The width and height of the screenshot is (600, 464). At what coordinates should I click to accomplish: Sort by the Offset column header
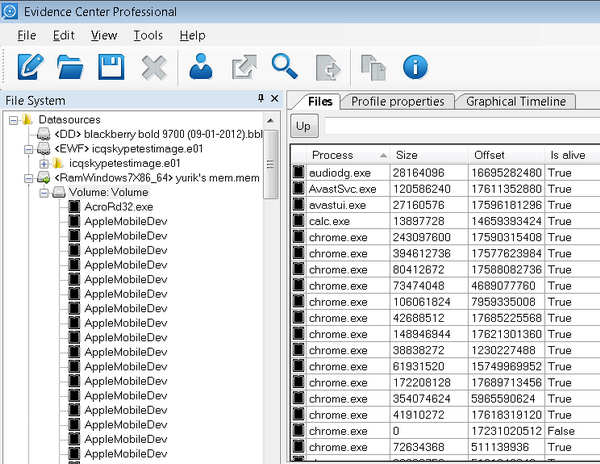(489, 155)
